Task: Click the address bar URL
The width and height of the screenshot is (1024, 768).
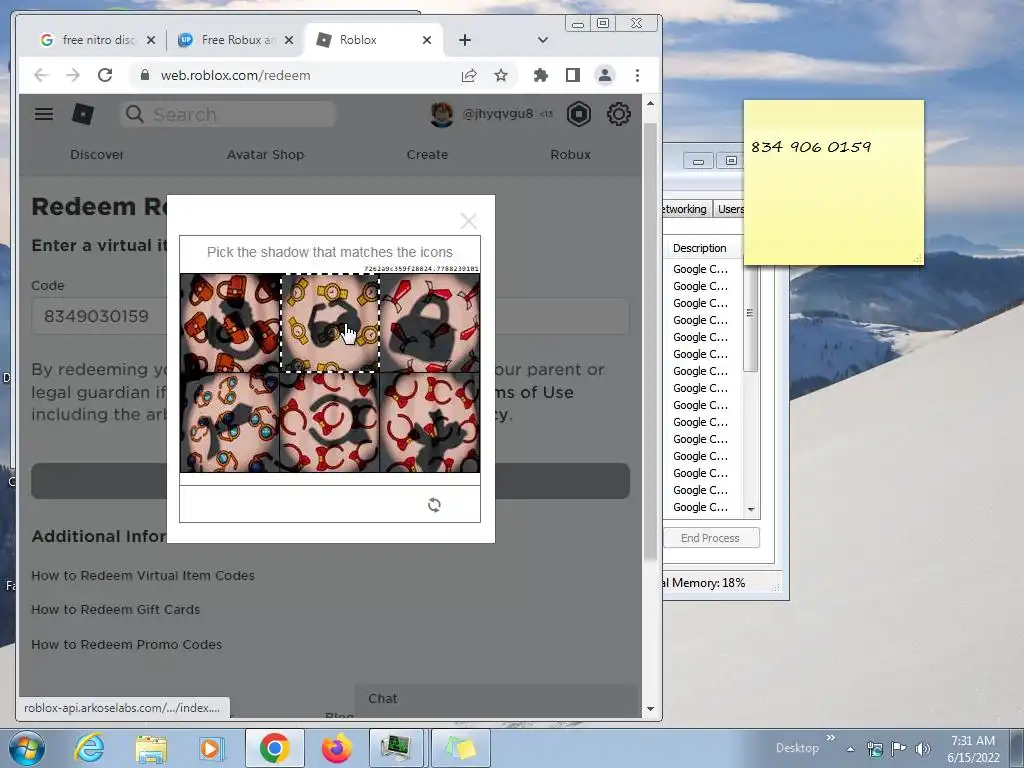Action: coord(235,75)
